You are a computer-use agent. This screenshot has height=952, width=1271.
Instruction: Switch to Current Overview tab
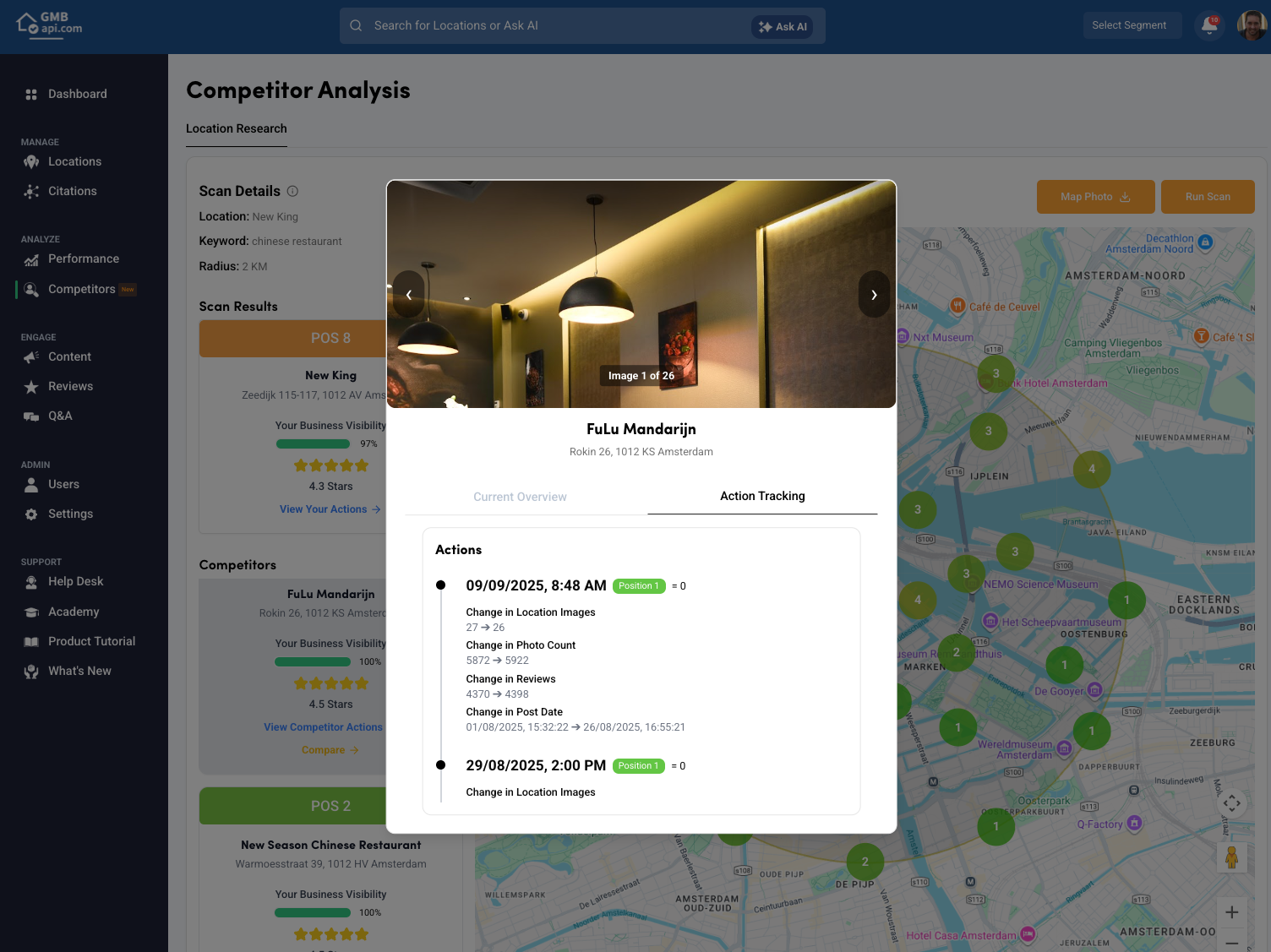520,497
